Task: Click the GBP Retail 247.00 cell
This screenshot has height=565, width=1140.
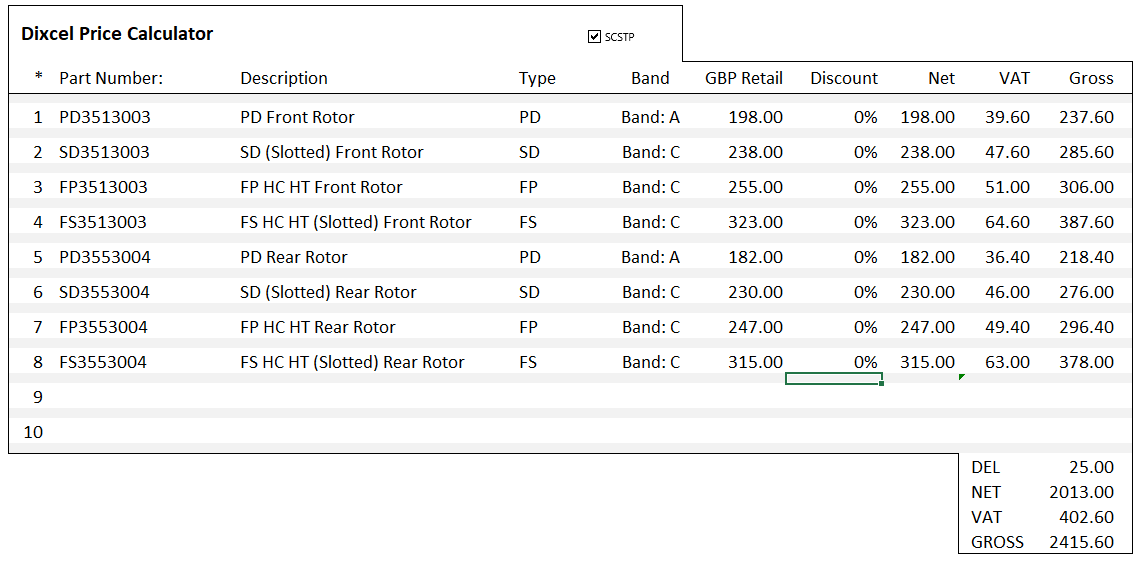Action: [x=755, y=327]
